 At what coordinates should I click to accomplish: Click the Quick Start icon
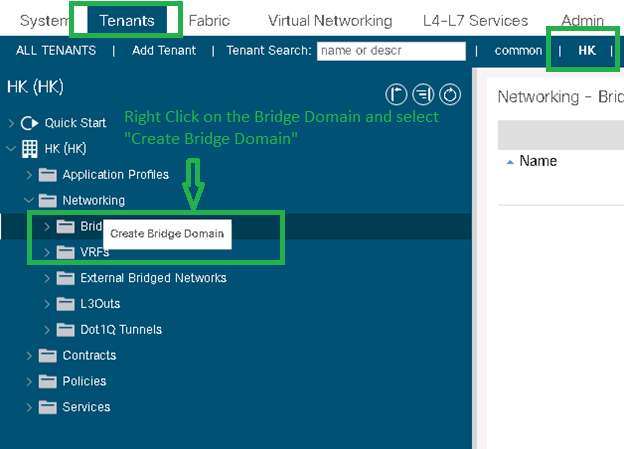point(29,123)
